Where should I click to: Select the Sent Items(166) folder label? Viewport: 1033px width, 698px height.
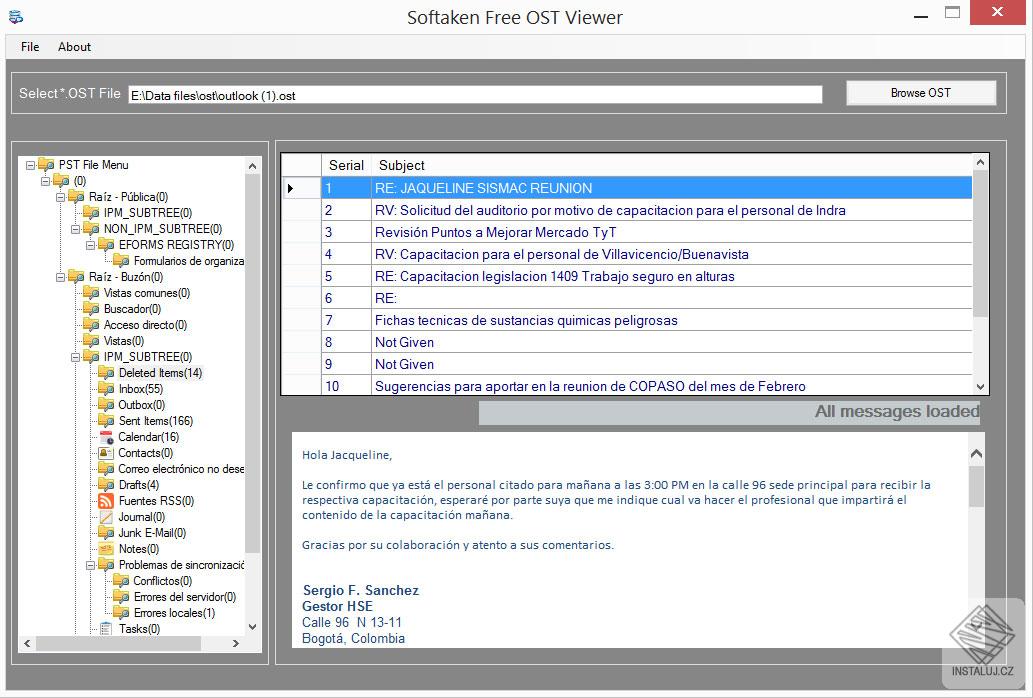click(155, 421)
